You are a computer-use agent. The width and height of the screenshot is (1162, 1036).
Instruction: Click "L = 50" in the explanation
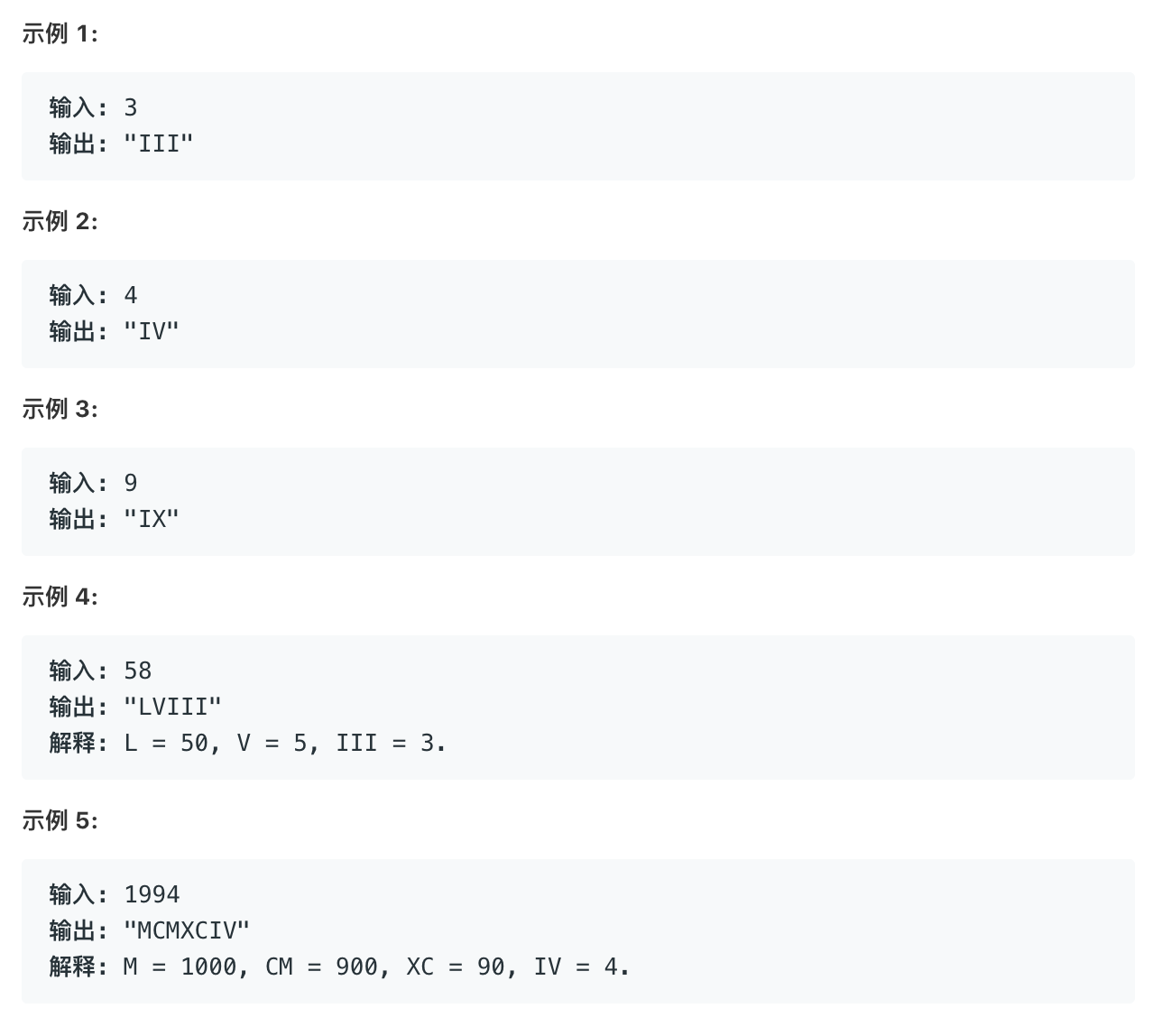point(167,744)
